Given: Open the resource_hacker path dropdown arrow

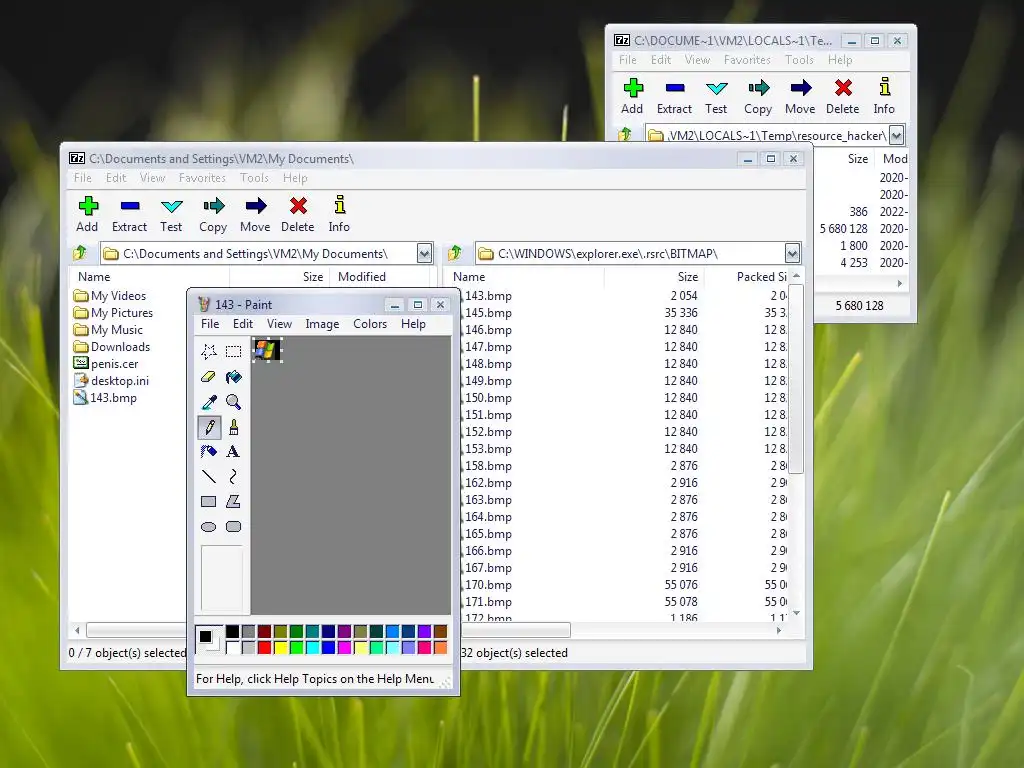Looking at the screenshot, I should tap(897, 135).
